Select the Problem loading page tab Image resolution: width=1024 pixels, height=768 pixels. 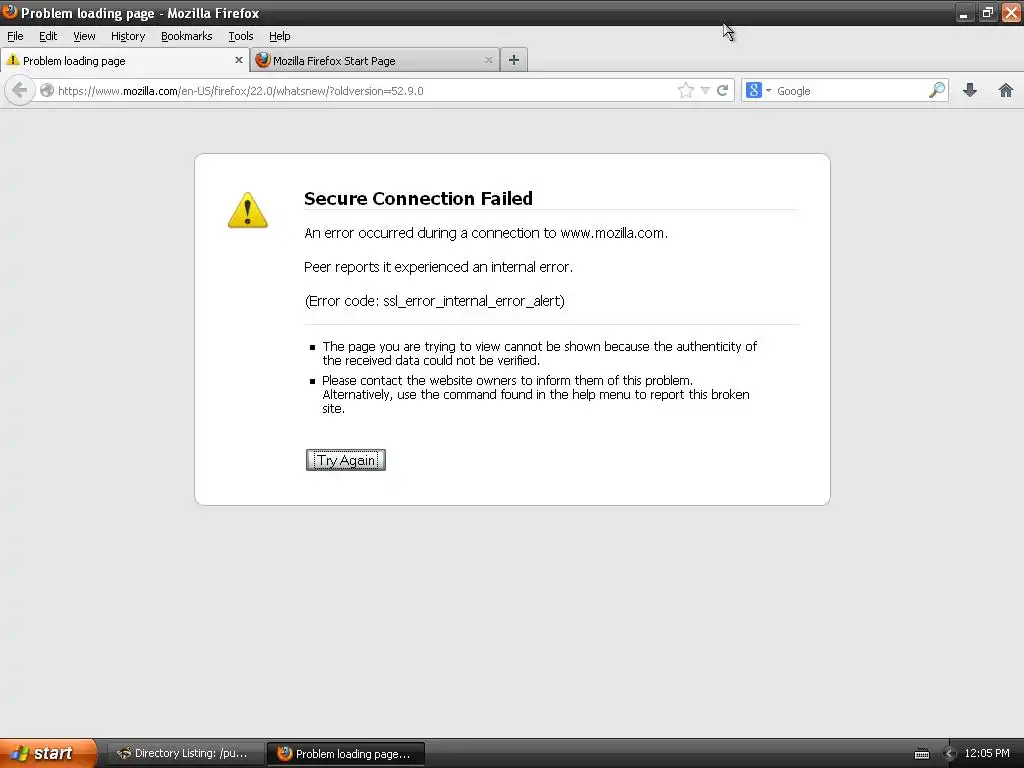coord(125,60)
